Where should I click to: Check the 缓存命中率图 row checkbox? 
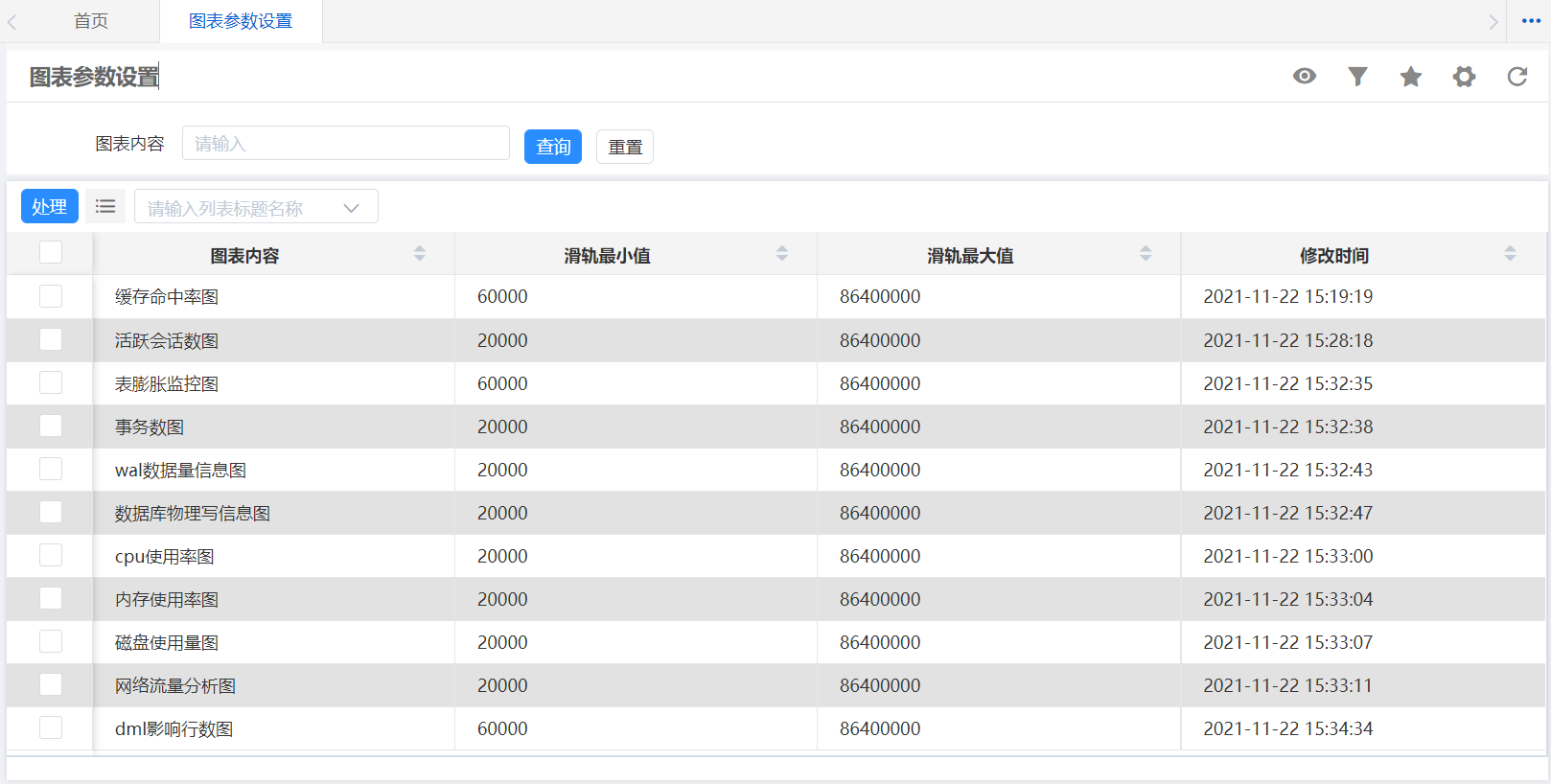tap(51, 296)
